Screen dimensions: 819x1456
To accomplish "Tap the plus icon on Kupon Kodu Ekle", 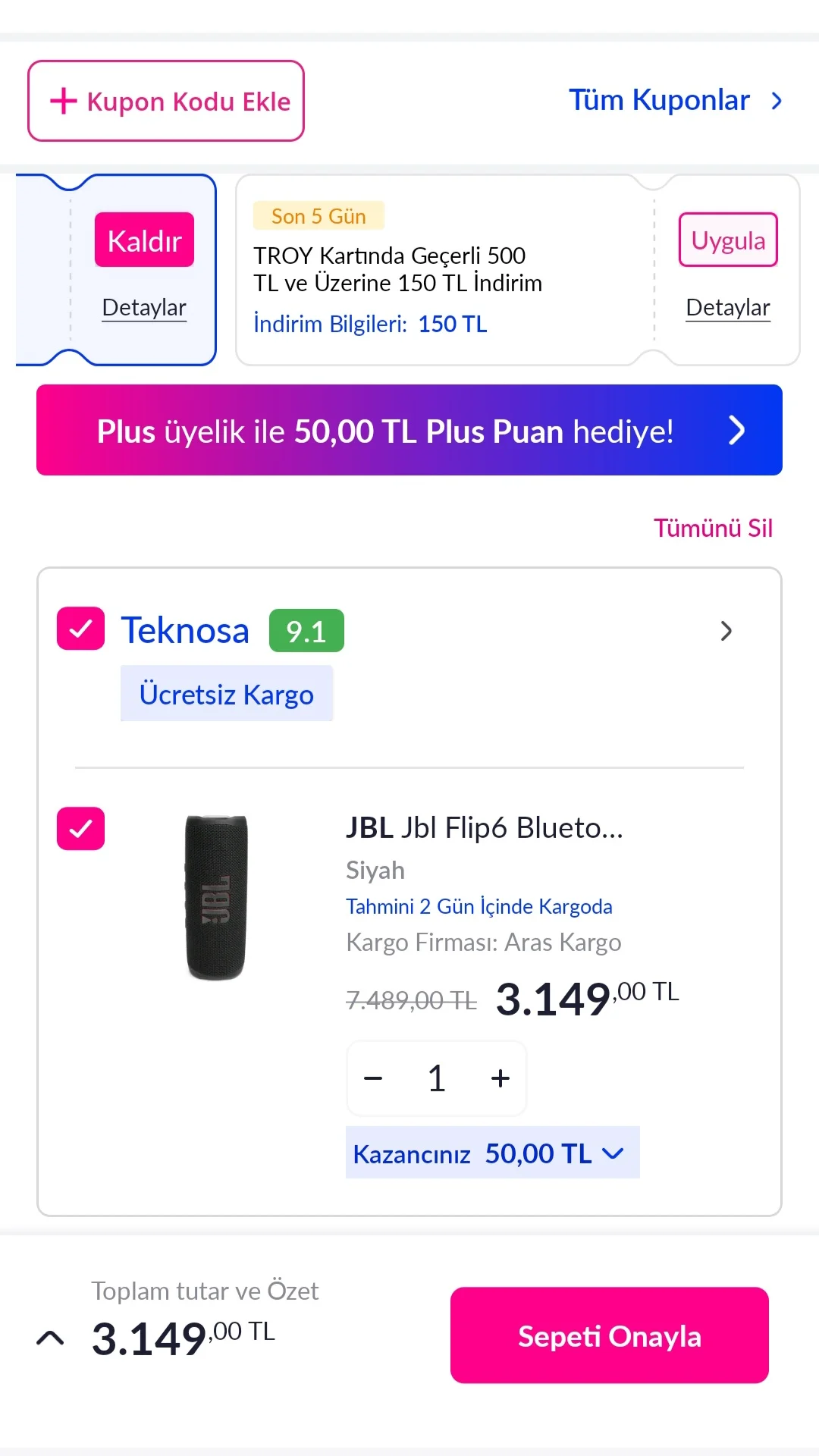I will tap(64, 101).
